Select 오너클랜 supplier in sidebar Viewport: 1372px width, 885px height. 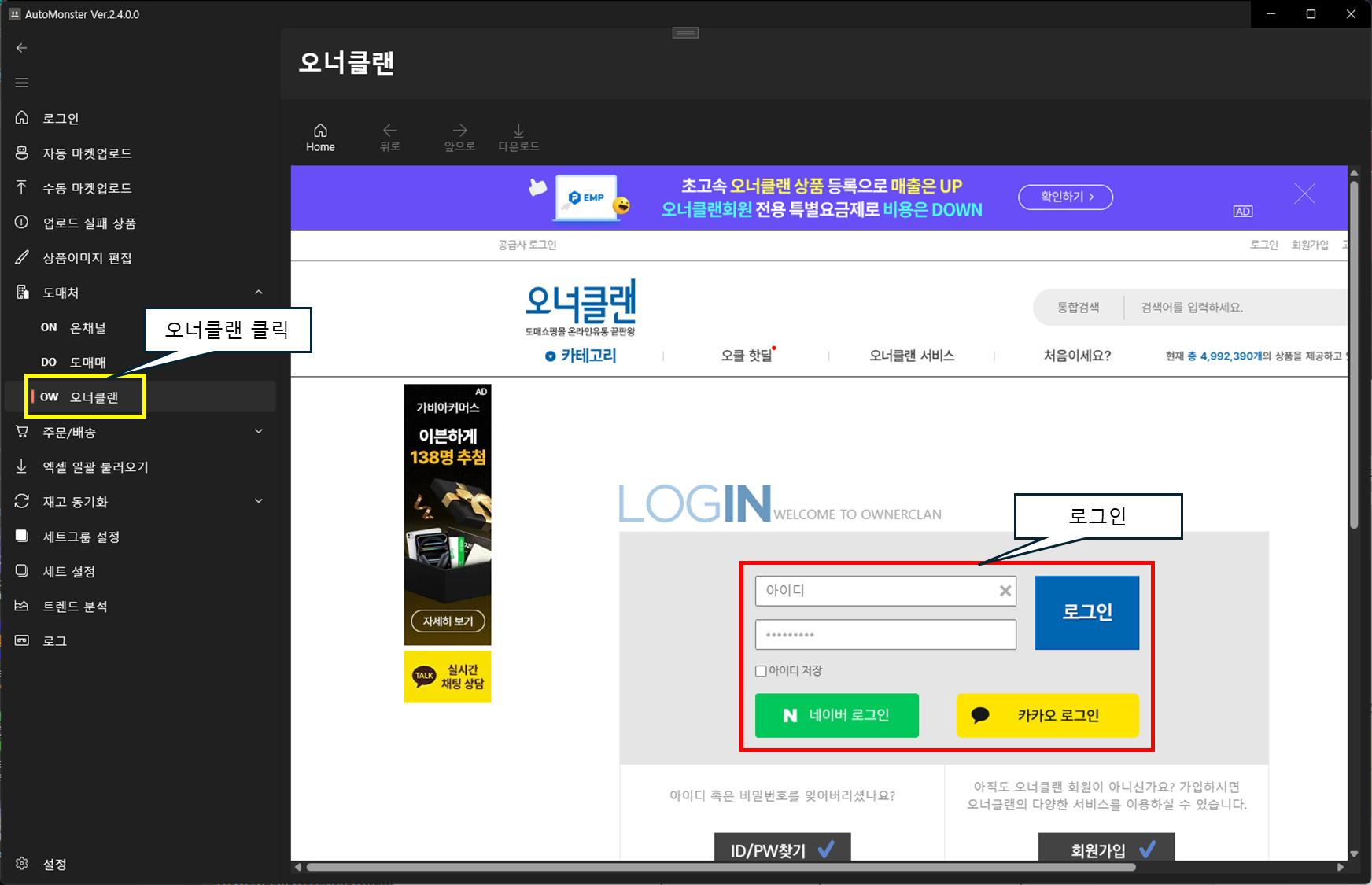(x=140, y=396)
